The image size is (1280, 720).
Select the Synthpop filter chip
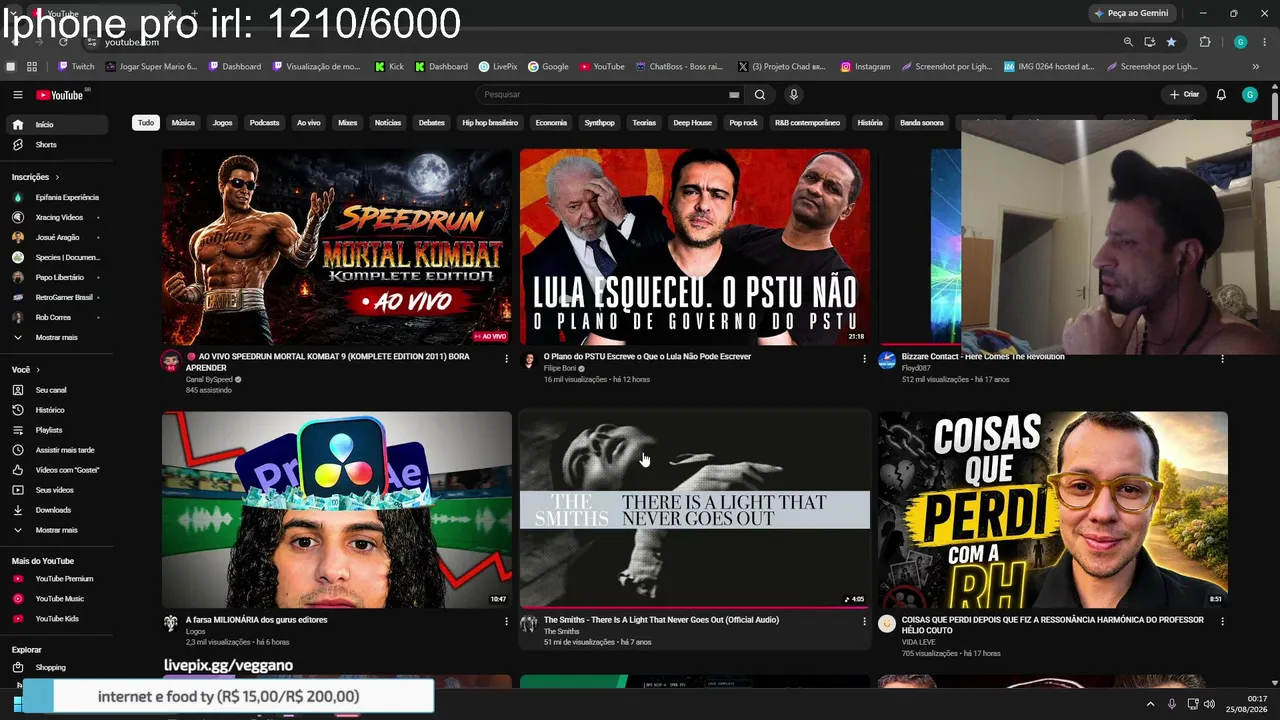point(600,123)
